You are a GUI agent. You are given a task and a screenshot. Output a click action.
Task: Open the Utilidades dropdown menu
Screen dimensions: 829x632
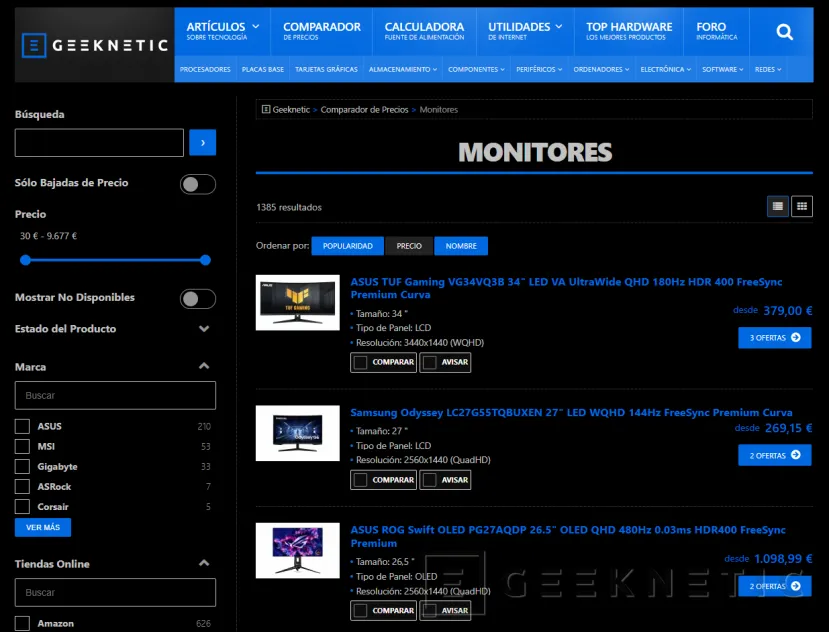[524, 31]
